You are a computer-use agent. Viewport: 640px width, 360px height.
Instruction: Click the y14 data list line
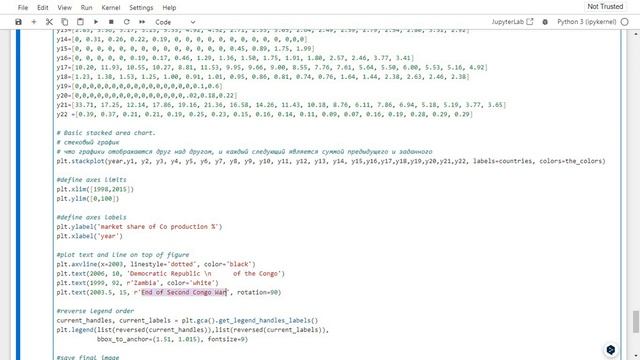pyautogui.click(x=182, y=39)
